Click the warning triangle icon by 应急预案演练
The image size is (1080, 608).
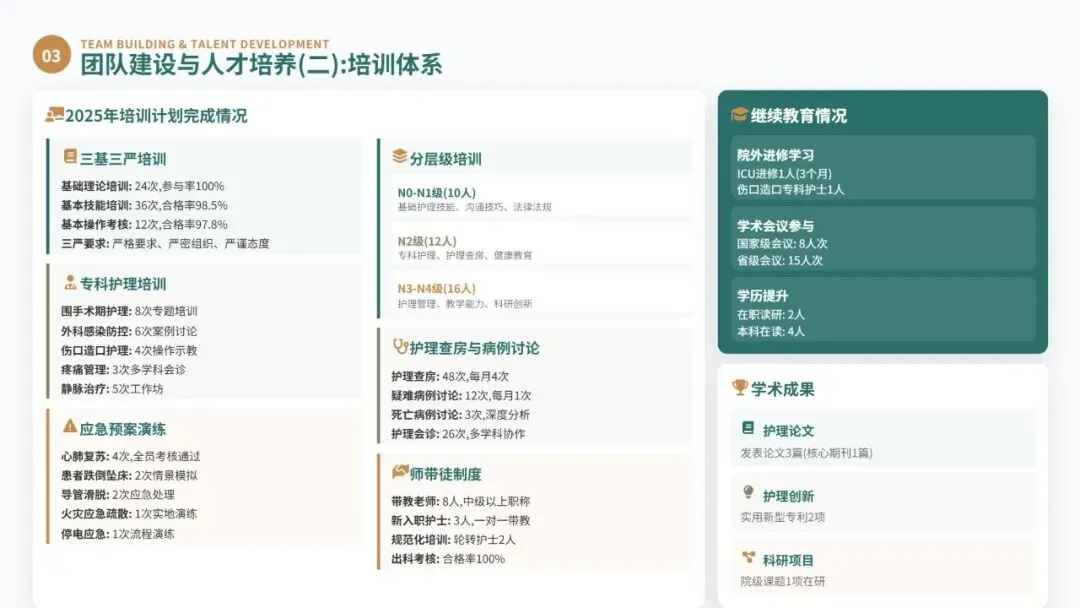(70, 427)
